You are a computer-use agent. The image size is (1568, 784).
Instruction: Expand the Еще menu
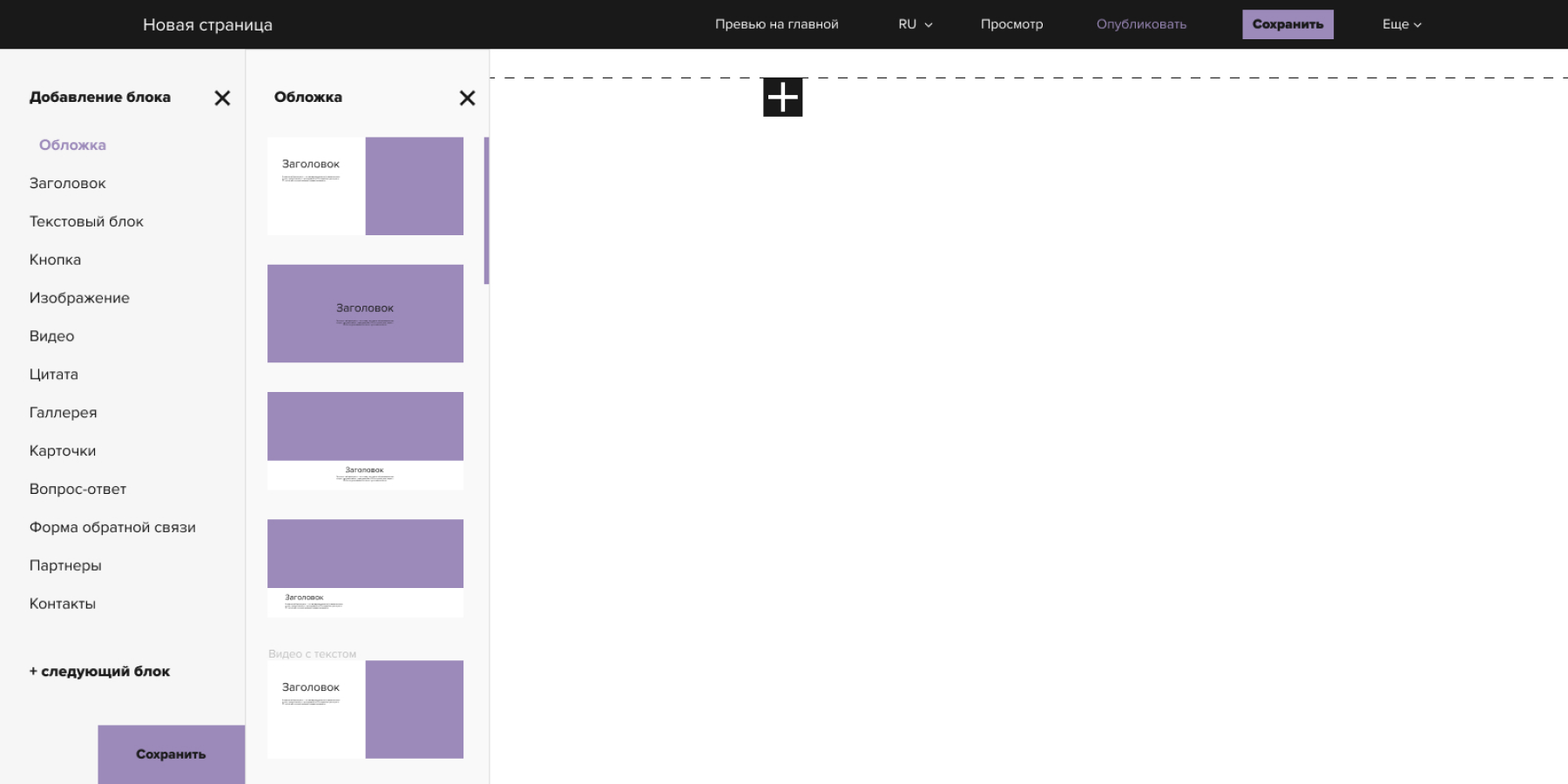(x=1401, y=24)
